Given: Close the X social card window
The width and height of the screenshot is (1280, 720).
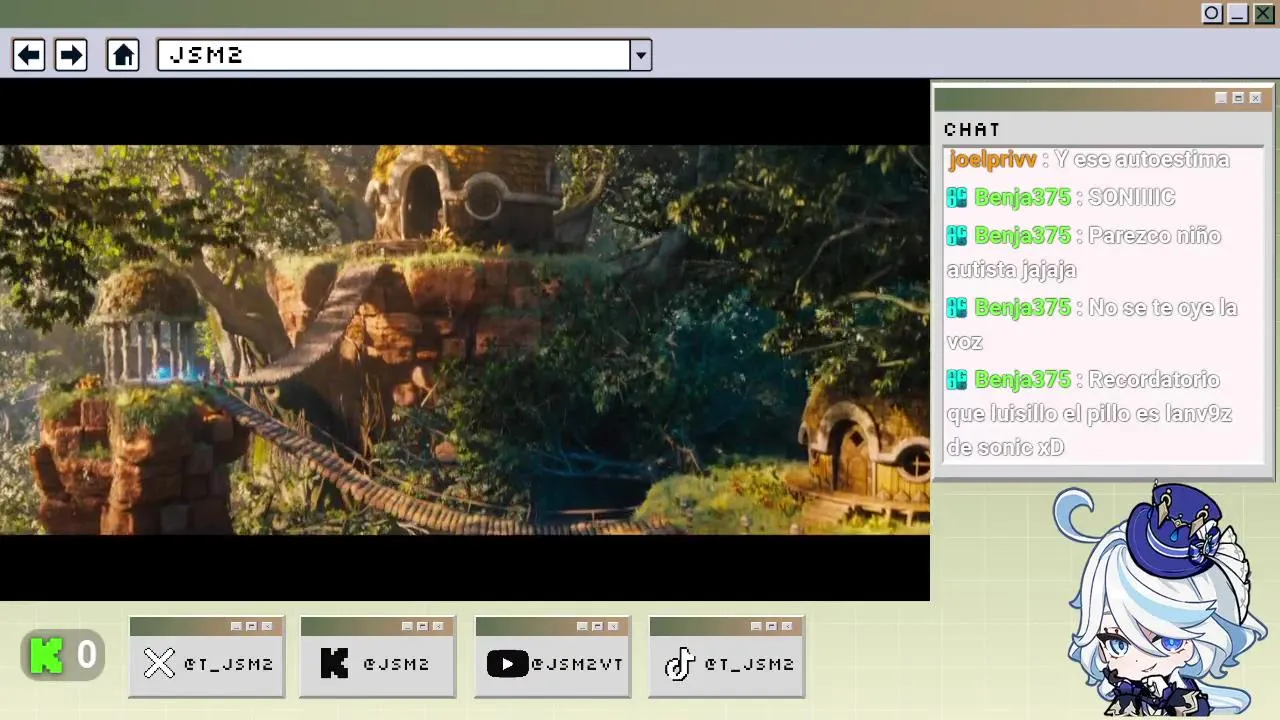Looking at the screenshot, I should (267, 626).
